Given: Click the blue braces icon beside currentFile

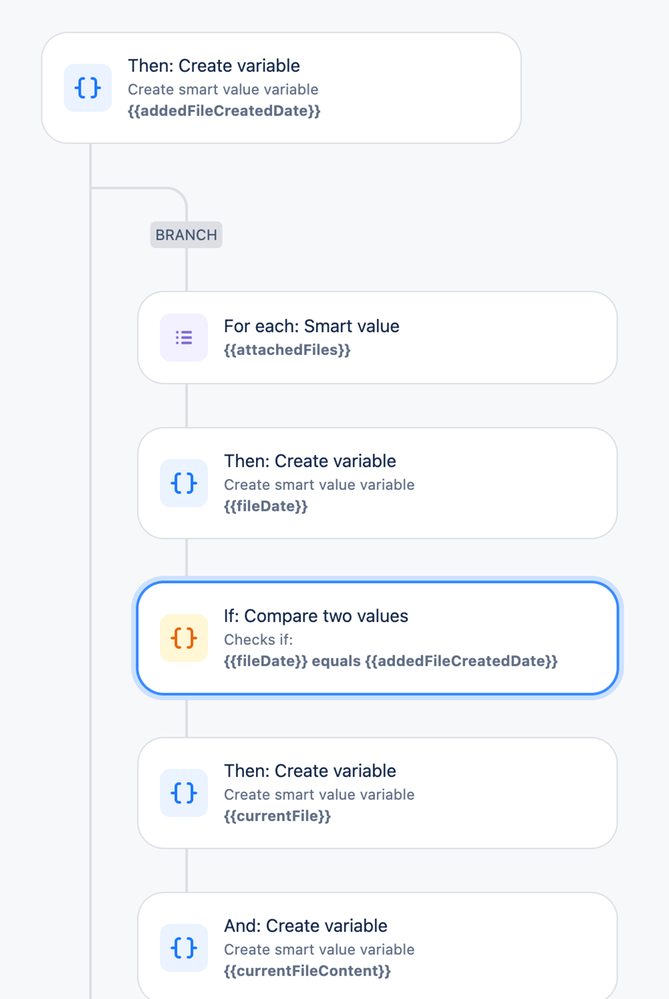Looking at the screenshot, I should tap(184, 793).
